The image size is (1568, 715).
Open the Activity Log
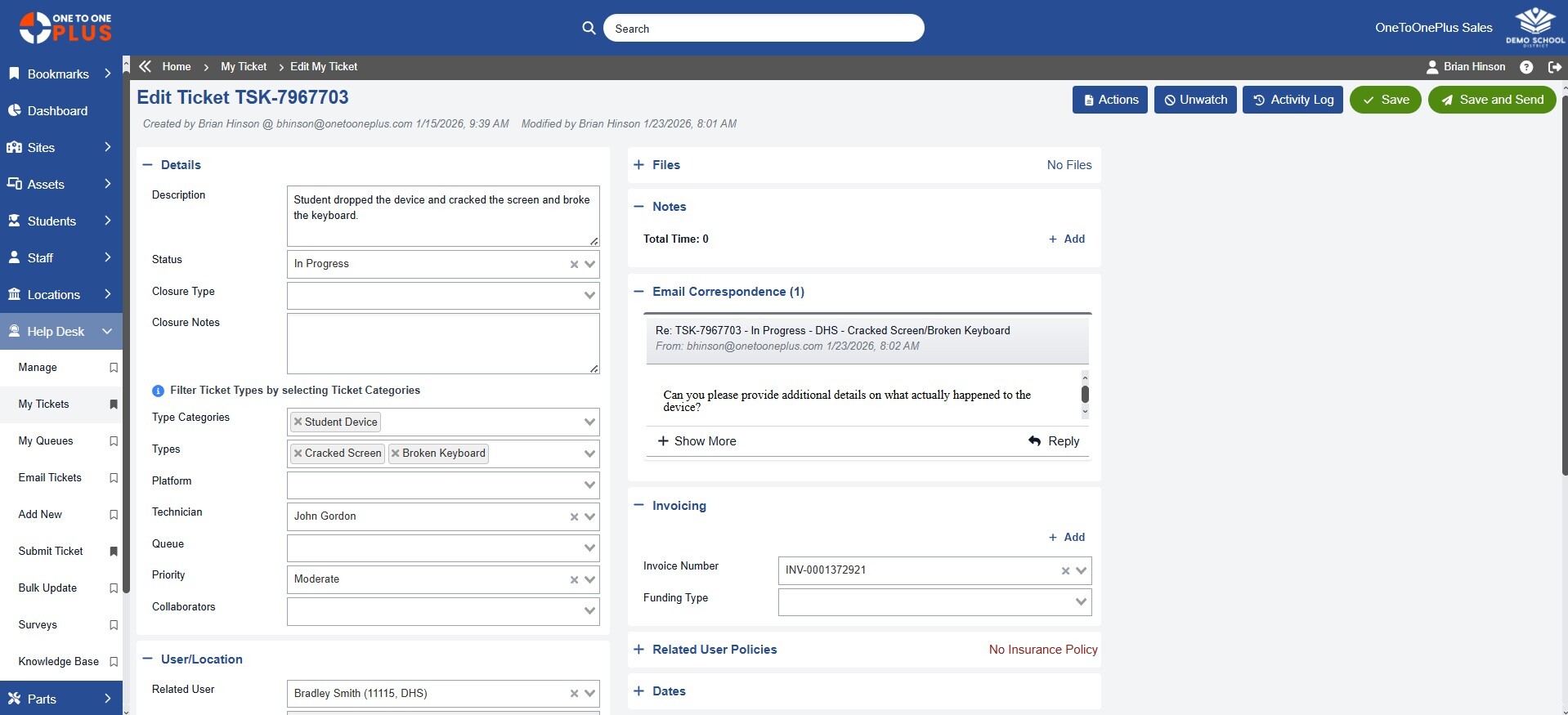point(1292,100)
